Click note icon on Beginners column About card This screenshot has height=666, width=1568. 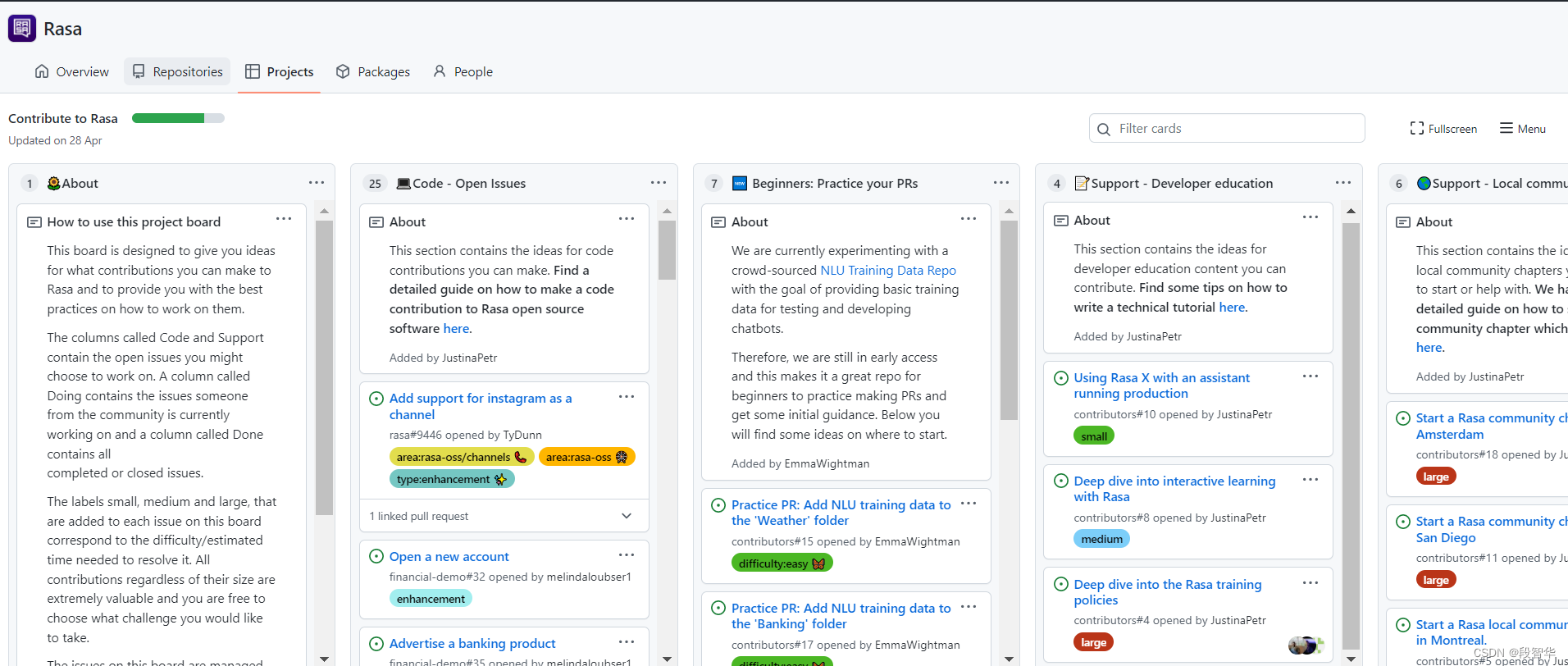[x=718, y=222]
